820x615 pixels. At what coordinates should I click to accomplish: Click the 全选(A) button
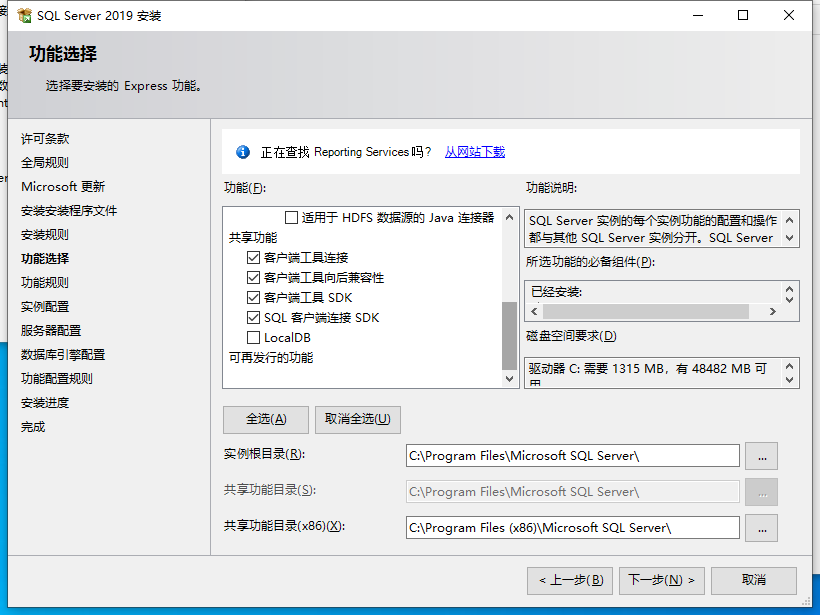[x=266, y=419]
